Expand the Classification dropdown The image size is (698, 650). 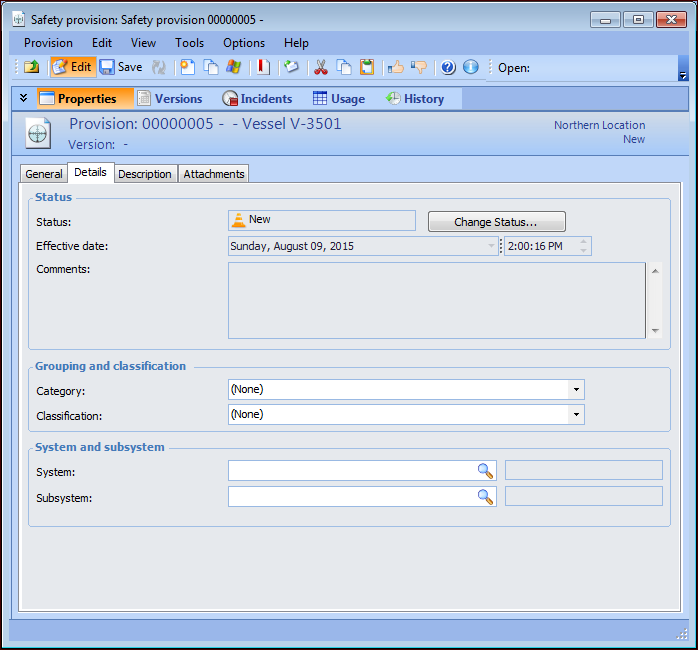coord(576,414)
